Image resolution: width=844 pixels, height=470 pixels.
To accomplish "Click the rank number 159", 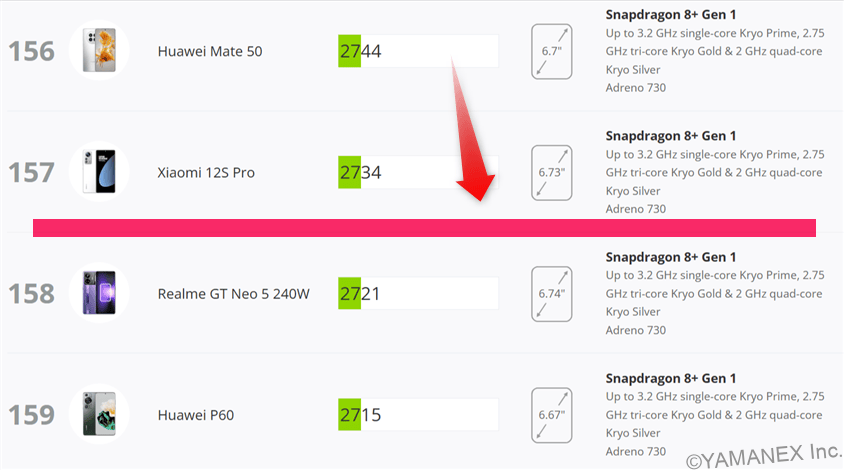I will click(x=31, y=414).
